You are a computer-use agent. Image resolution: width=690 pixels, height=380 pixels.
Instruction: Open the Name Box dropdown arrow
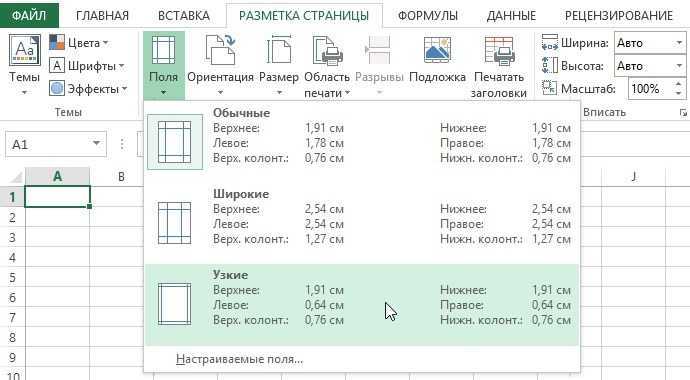pyautogui.click(x=96, y=143)
